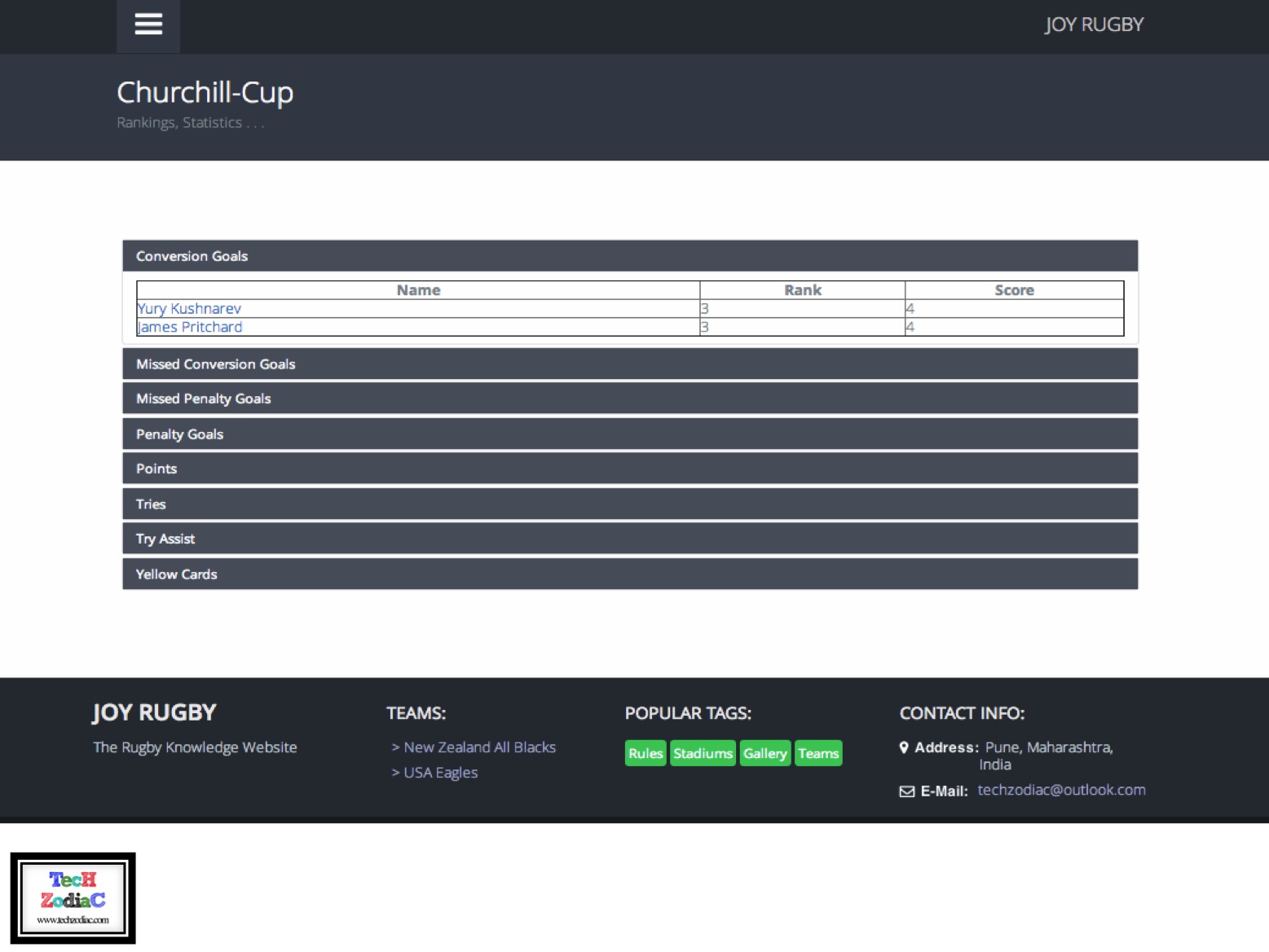Open USA Eagles team link
Screen dimensions: 1269x952
440,773
